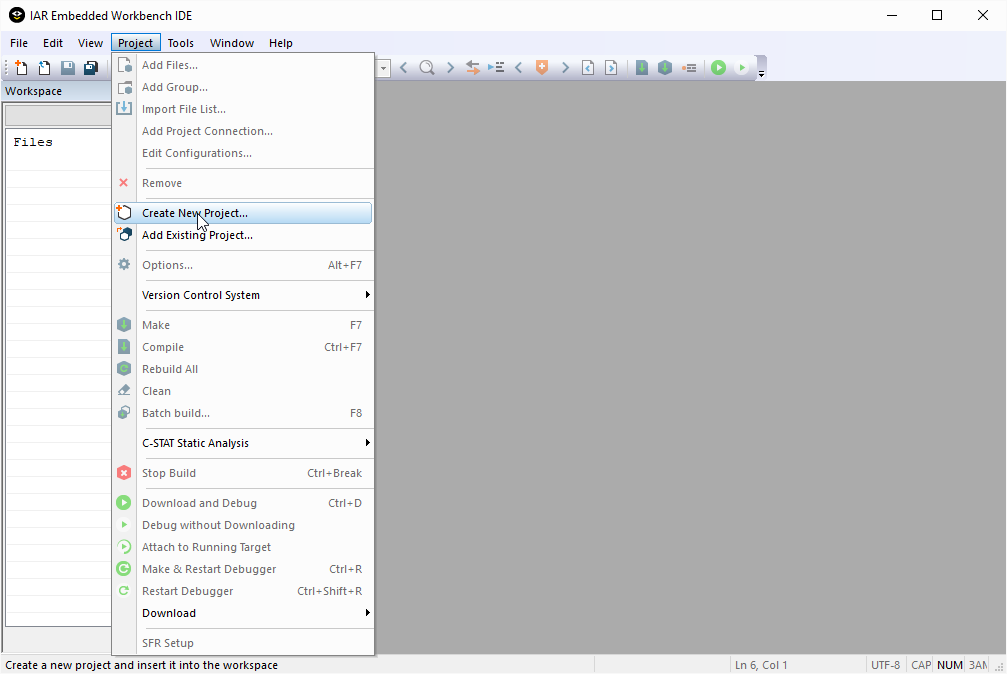
Task: Open the toolbar search combo box dropdown
Action: pos(383,67)
